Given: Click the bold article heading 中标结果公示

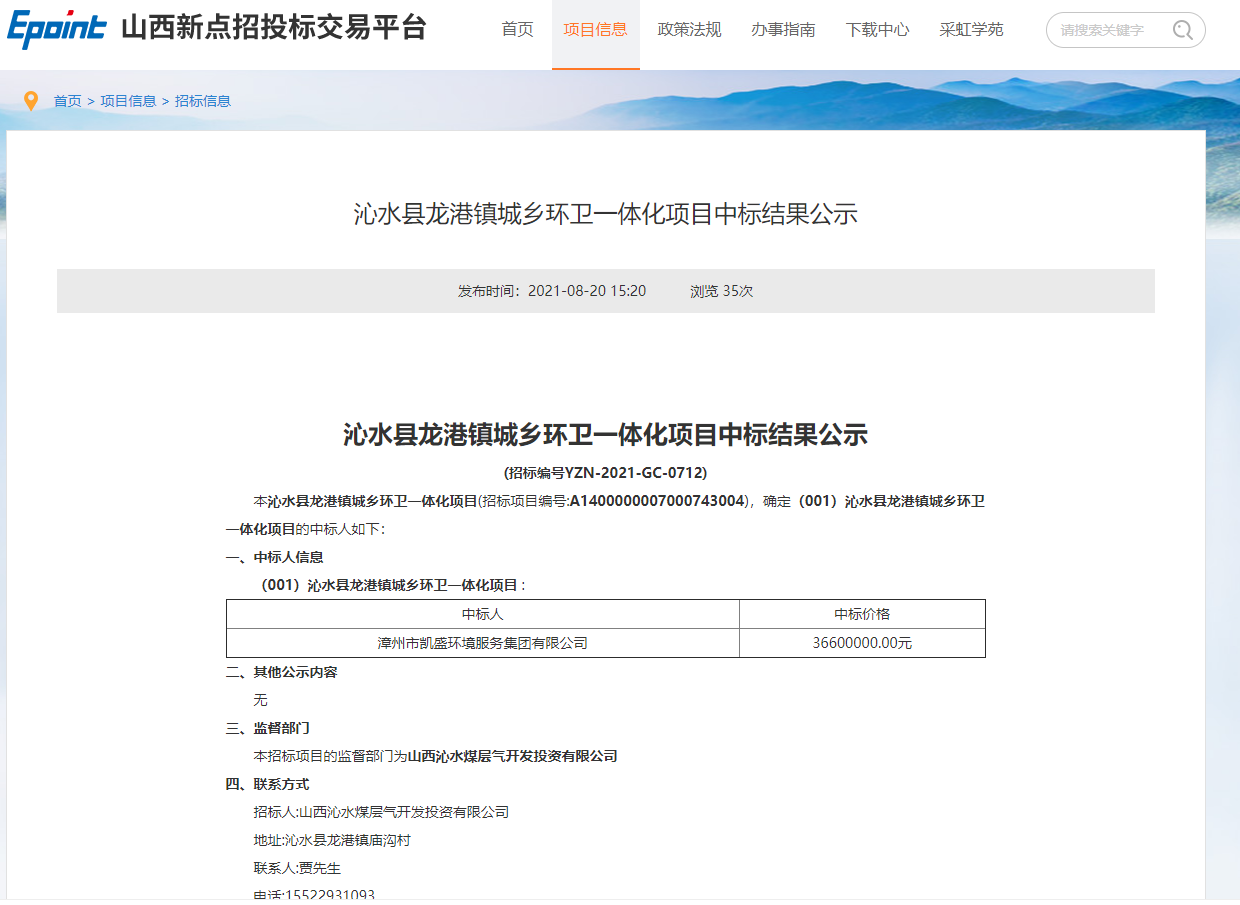Looking at the screenshot, I should [x=606, y=435].
